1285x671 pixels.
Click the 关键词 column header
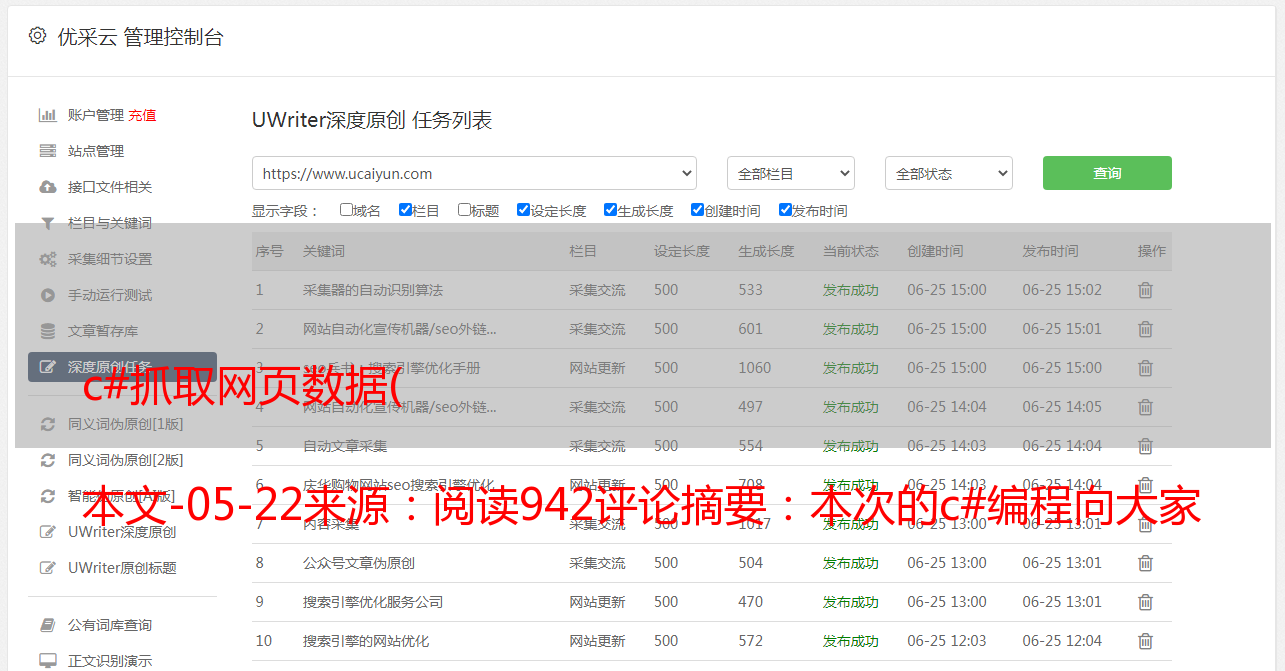pyautogui.click(x=324, y=251)
